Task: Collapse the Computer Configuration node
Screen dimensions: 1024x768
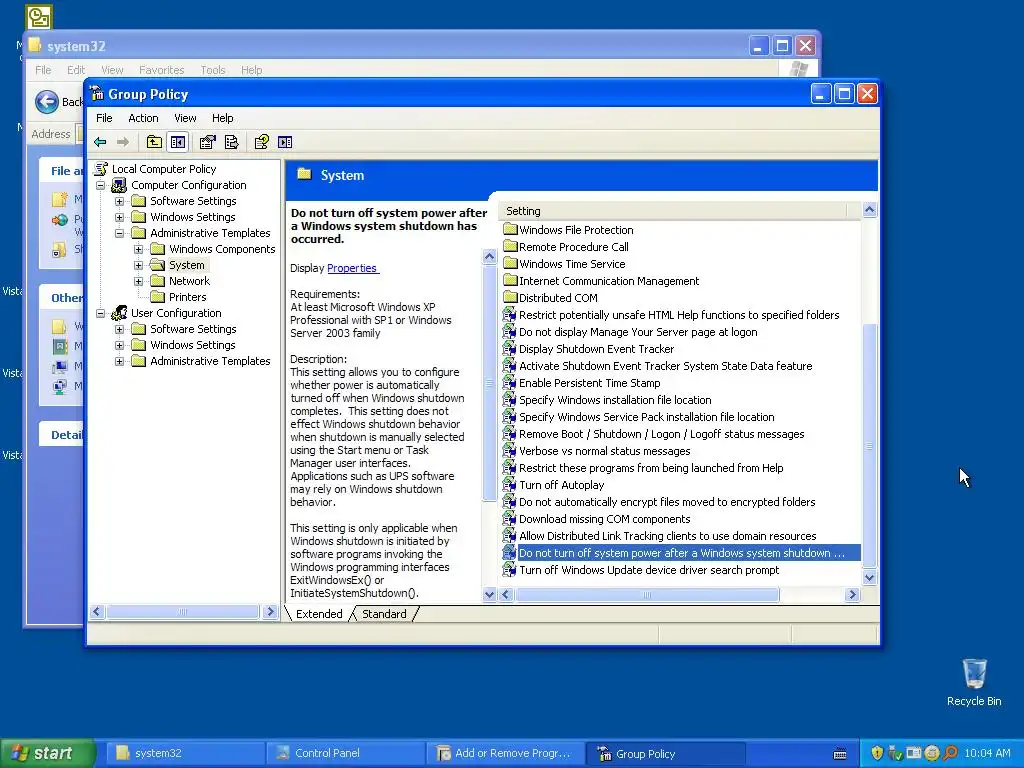Action: tap(101, 185)
